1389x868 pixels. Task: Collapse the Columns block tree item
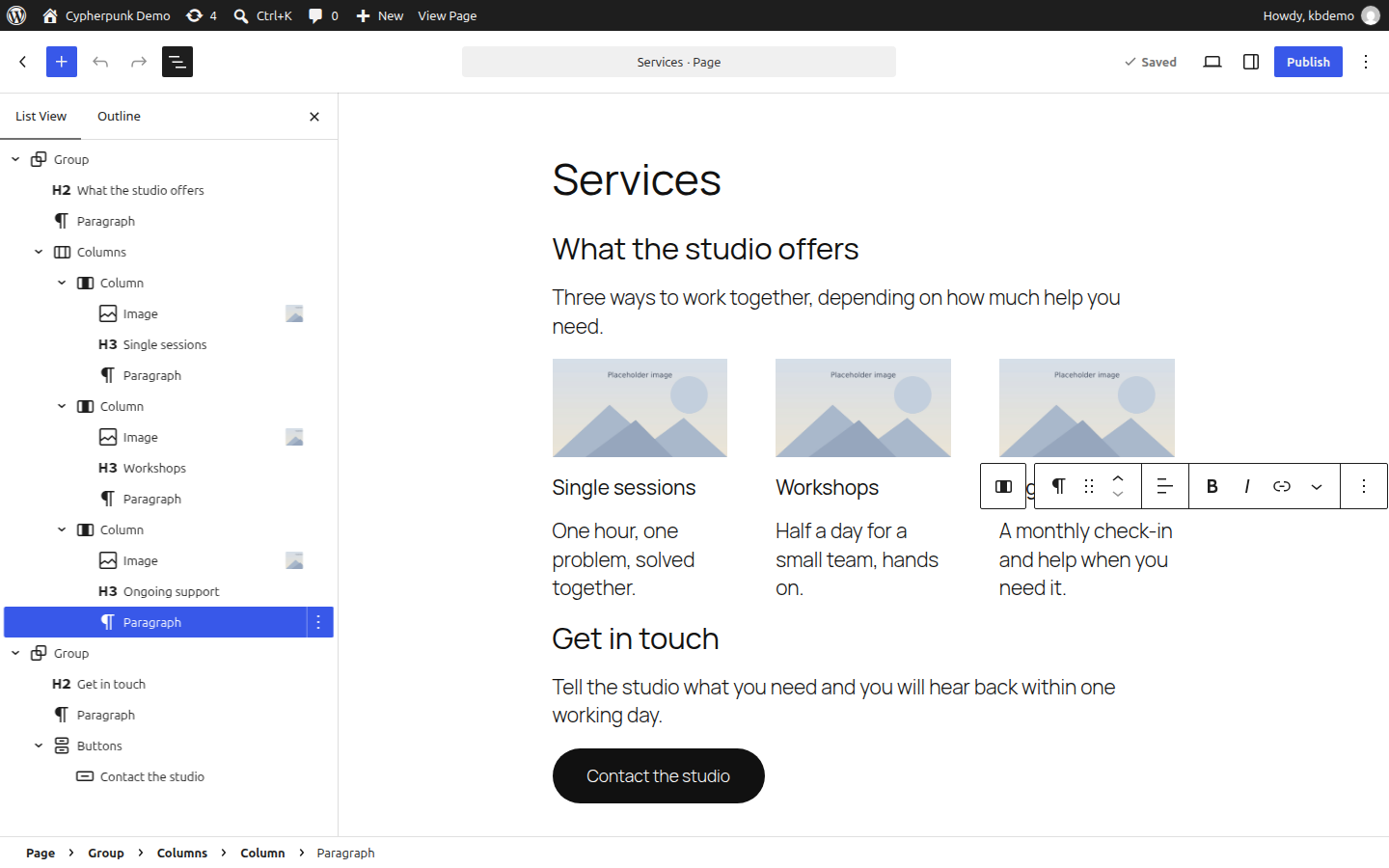coord(39,252)
